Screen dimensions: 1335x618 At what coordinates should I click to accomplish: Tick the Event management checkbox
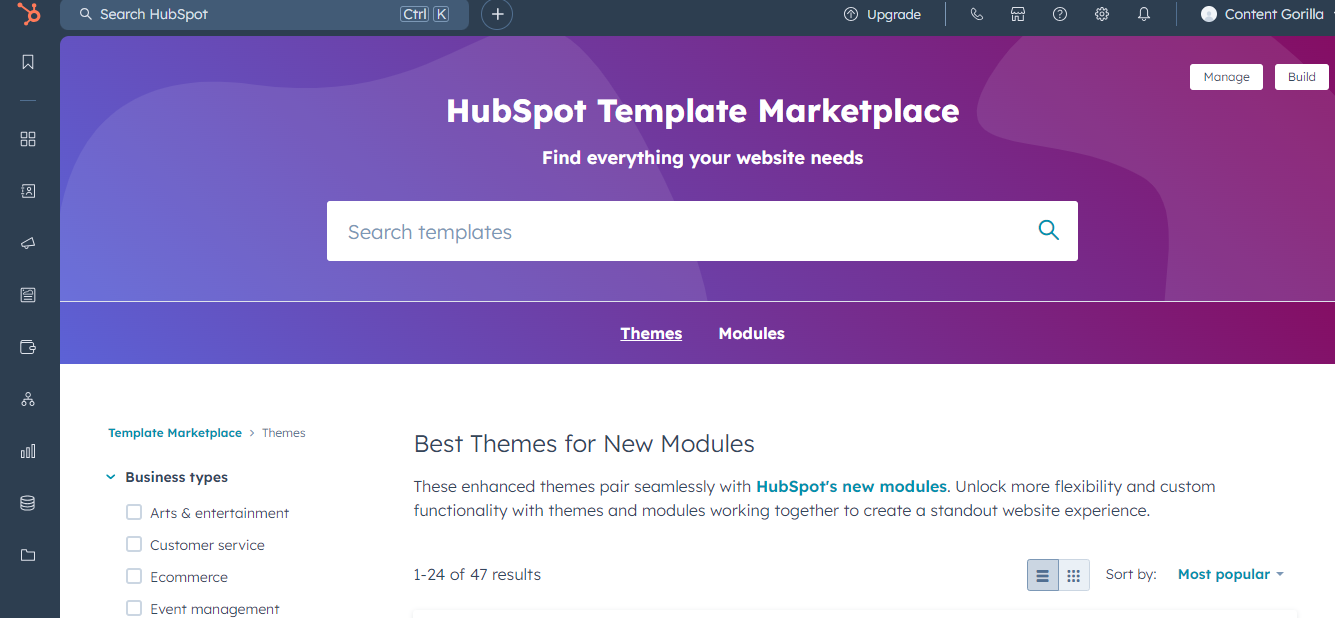134,608
